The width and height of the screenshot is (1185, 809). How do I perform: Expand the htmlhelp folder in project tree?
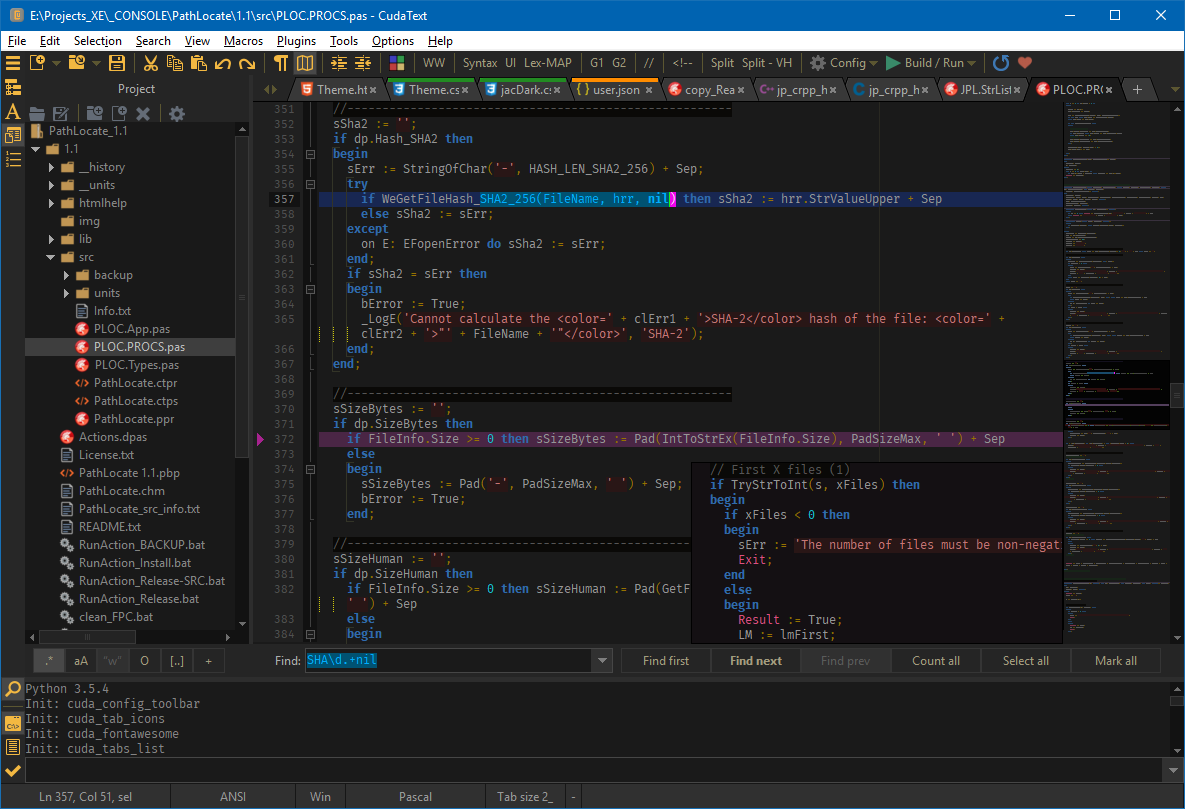tap(51, 203)
